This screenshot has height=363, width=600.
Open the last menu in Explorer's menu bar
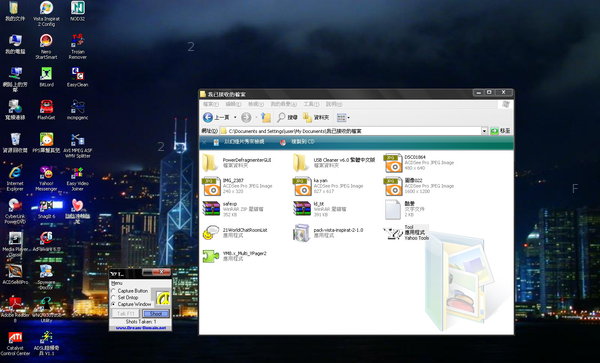coord(334,104)
